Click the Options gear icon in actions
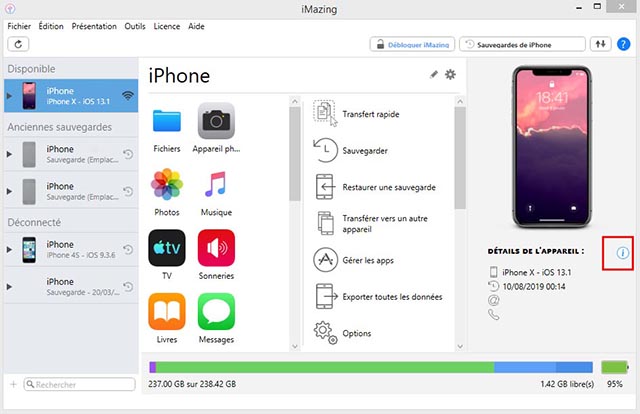 point(325,333)
